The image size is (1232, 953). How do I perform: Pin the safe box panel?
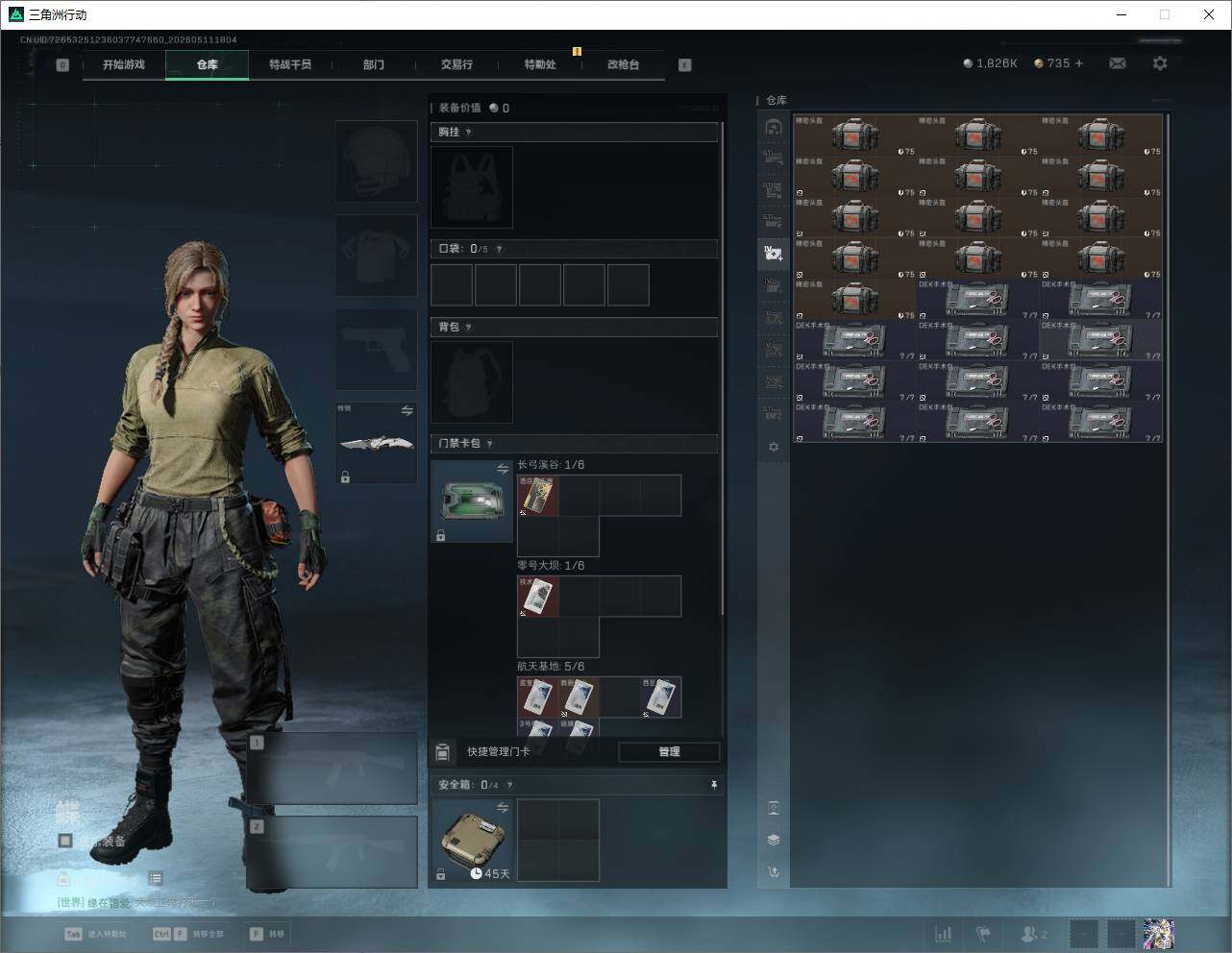click(x=714, y=785)
